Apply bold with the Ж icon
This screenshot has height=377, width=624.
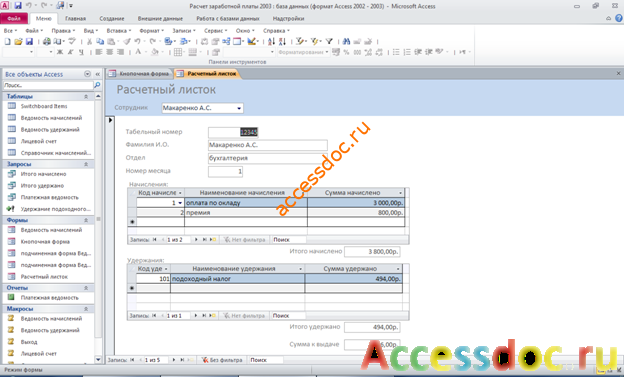click(60, 52)
